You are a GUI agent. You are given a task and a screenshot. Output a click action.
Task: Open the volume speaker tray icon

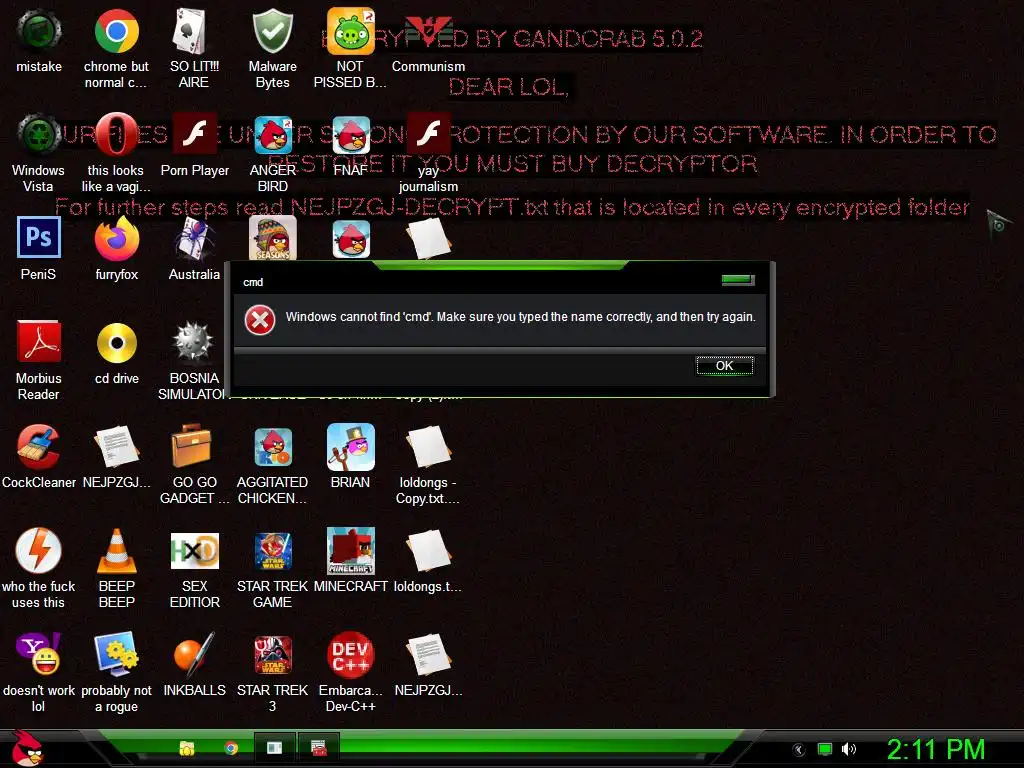pos(849,749)
